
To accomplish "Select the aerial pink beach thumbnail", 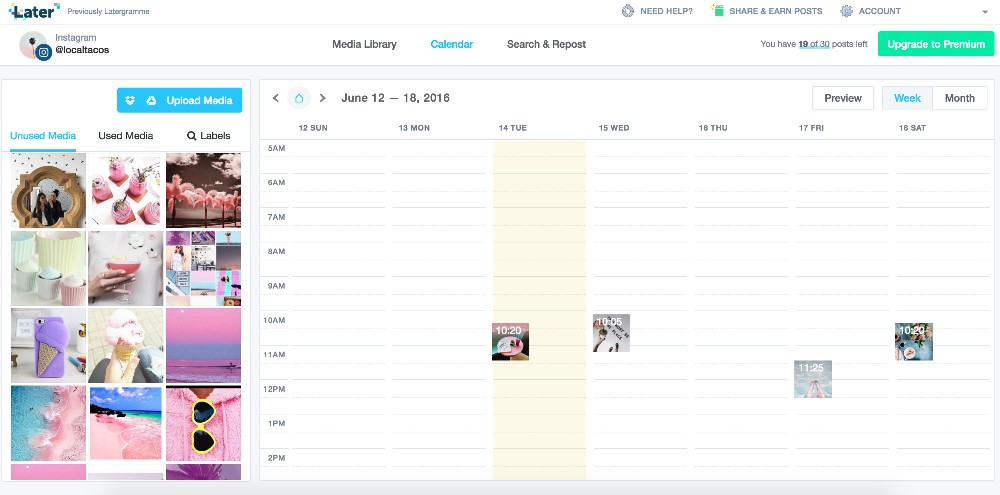I will 48,424.
